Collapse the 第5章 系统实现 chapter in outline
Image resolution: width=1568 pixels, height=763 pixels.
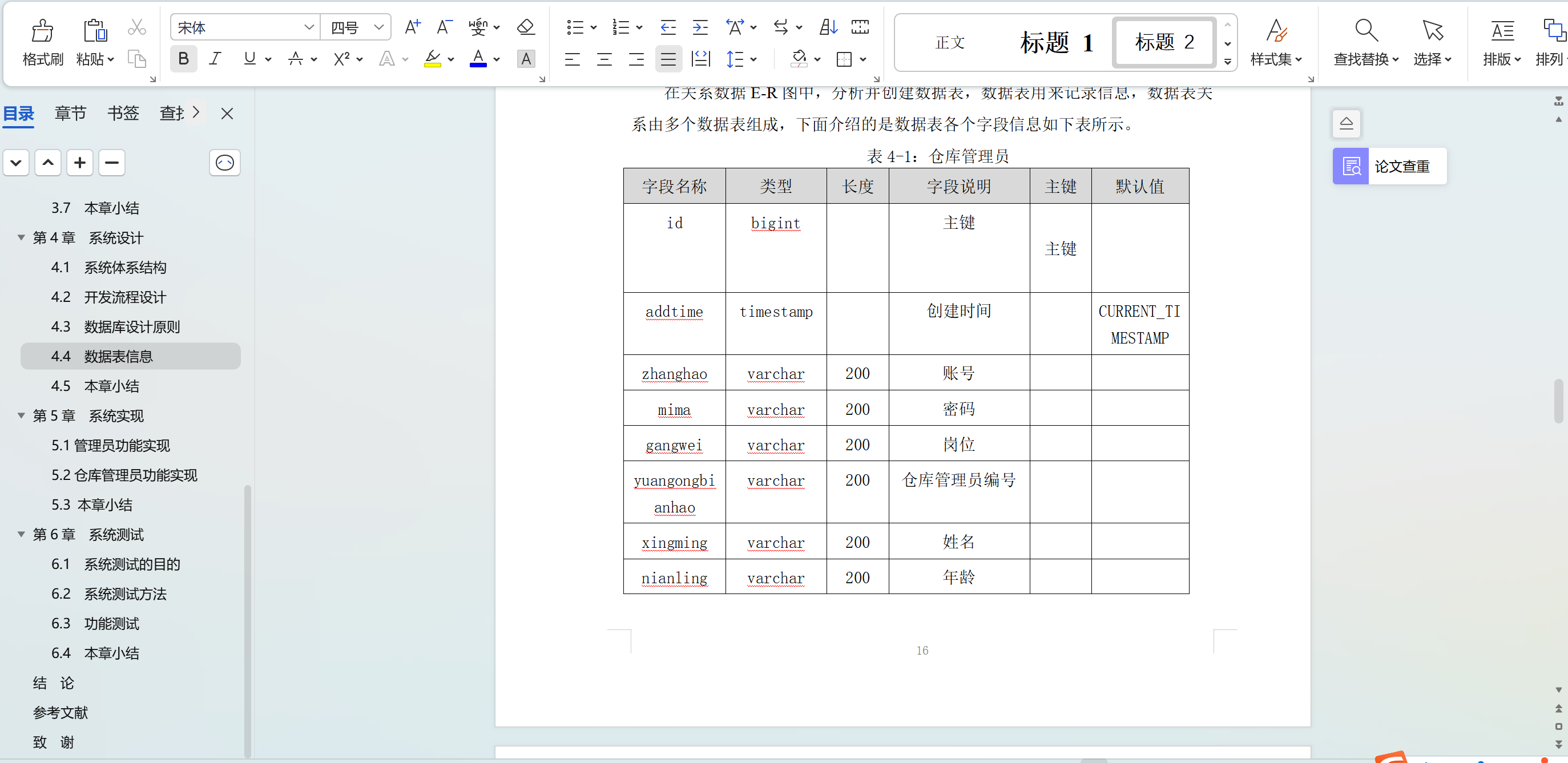click(21, 415)
